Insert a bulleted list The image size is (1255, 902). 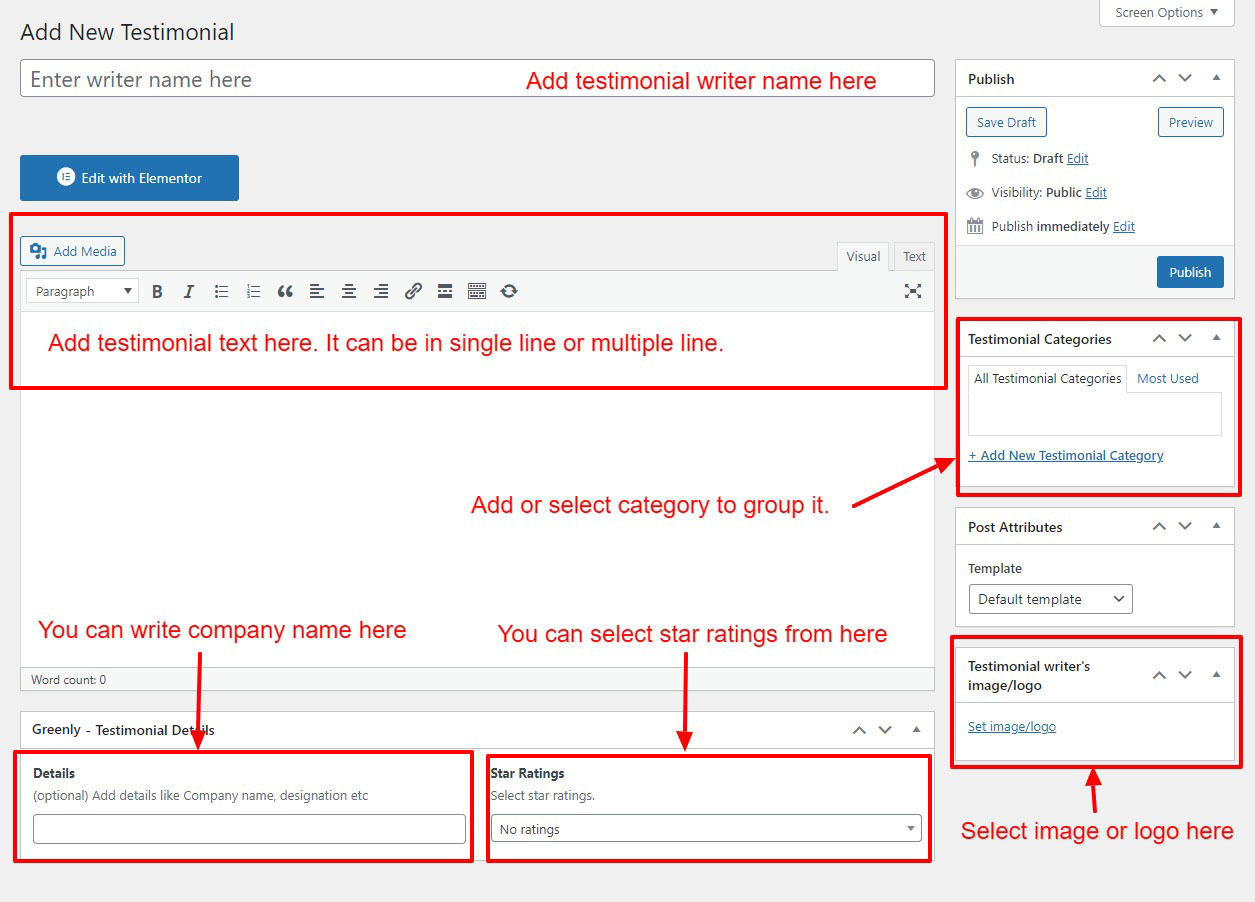[x=221, y=291]
